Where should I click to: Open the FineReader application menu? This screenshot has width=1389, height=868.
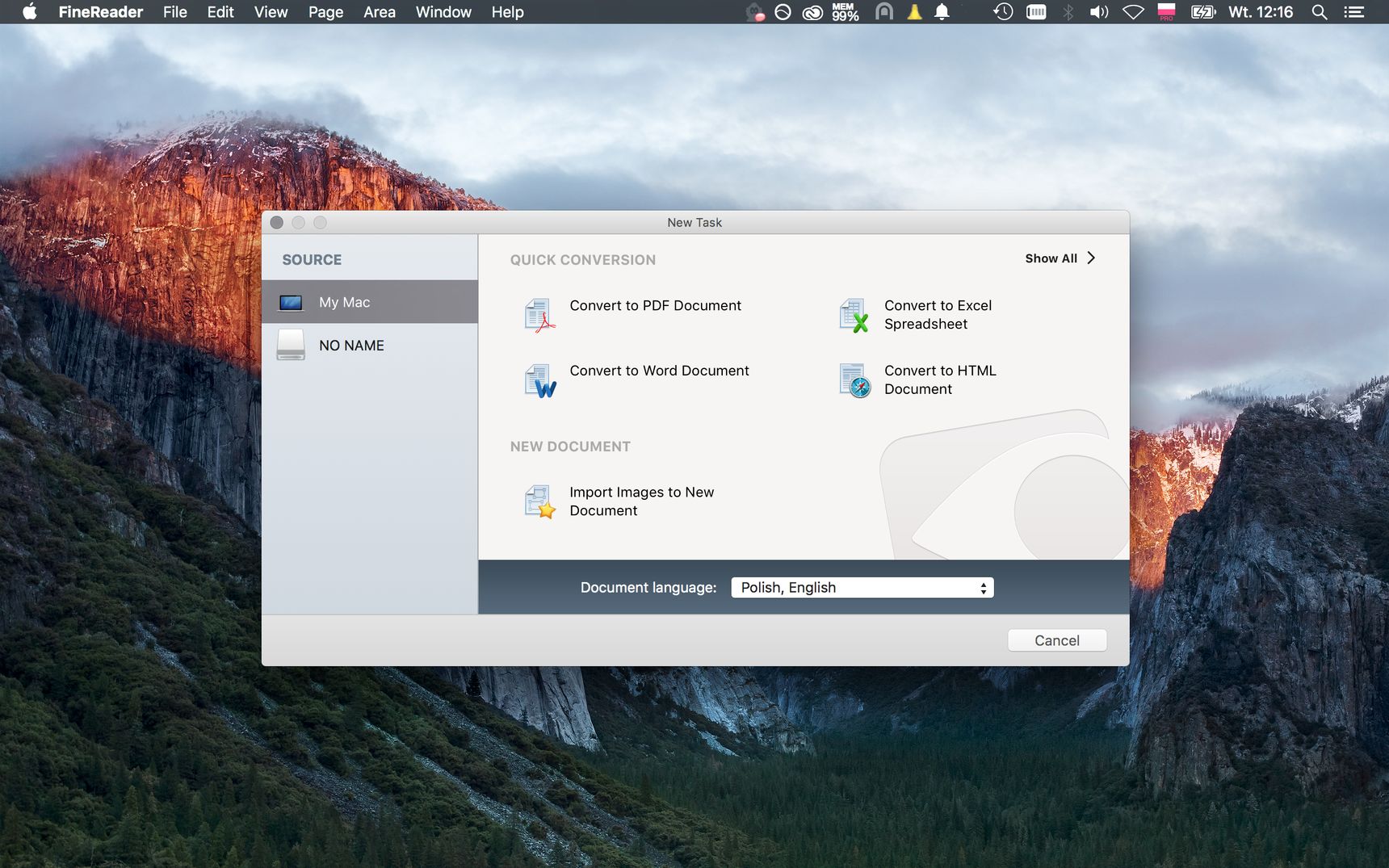100,12
